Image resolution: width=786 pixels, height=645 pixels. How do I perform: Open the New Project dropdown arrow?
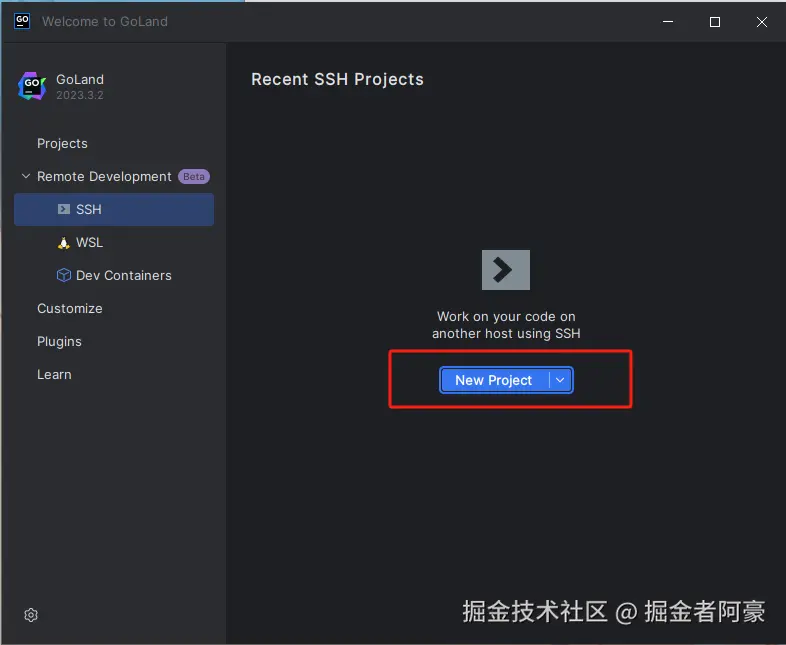tap(560, 380)
